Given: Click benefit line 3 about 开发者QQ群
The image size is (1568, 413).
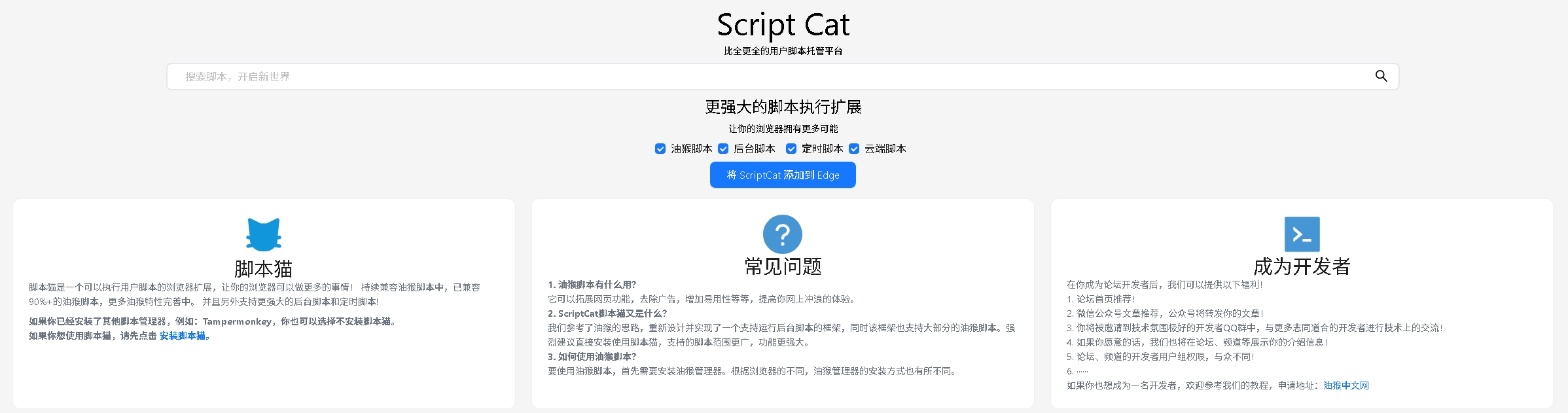Looking at the screenshot, I should pyautogui.click(x=1255, y=328).
